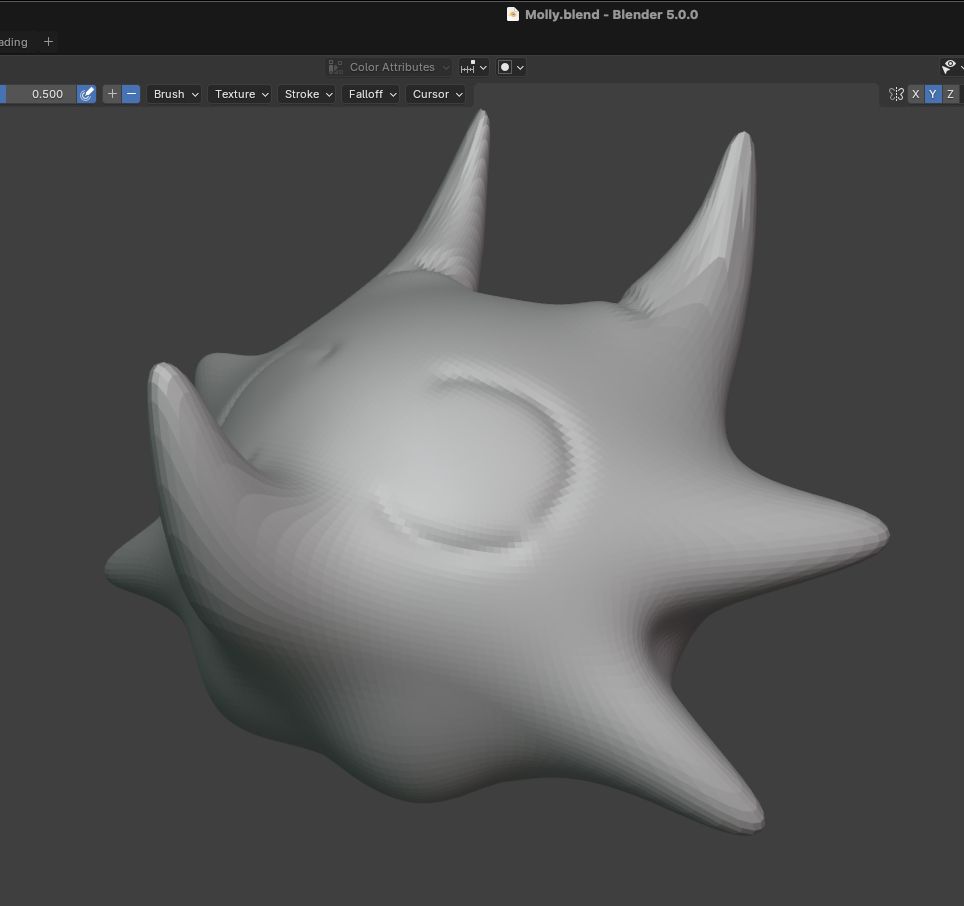Expand the Texture dropdown
Image resolution: width=964 pixels, height=906 pixels.
pyautogui.click(x=240, y=94)
